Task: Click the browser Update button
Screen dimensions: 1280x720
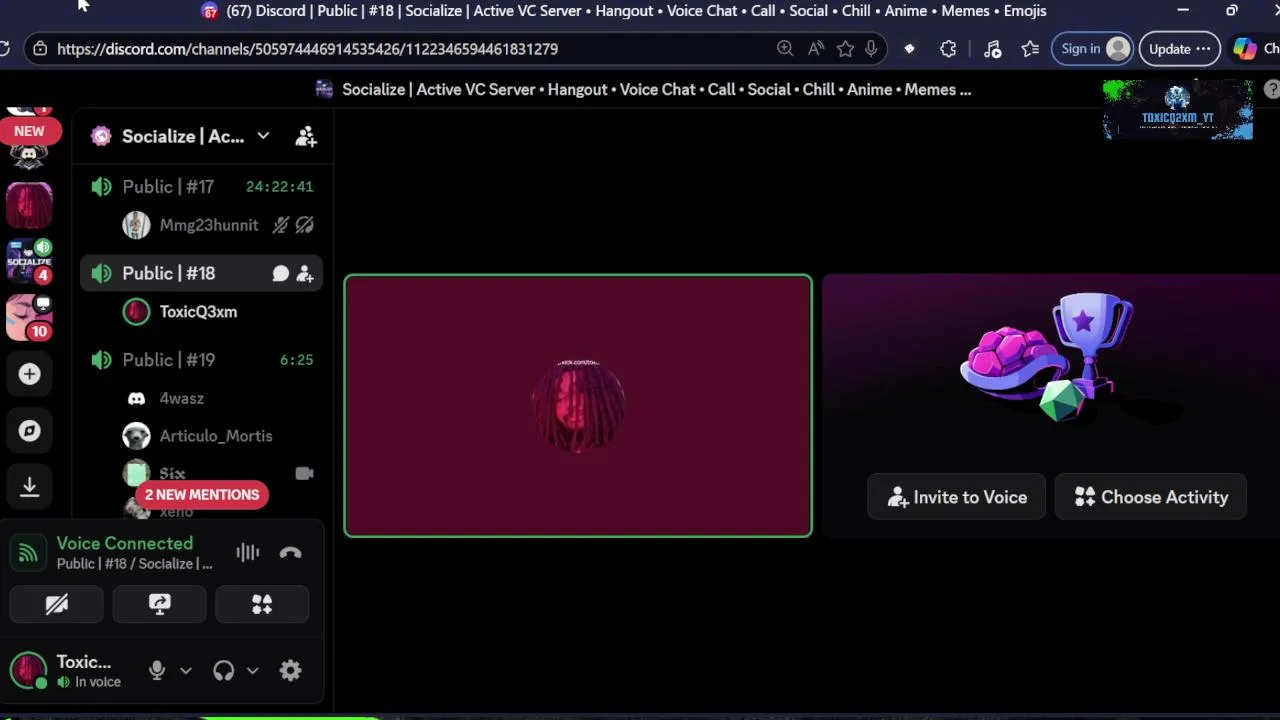Action: 1179,49
